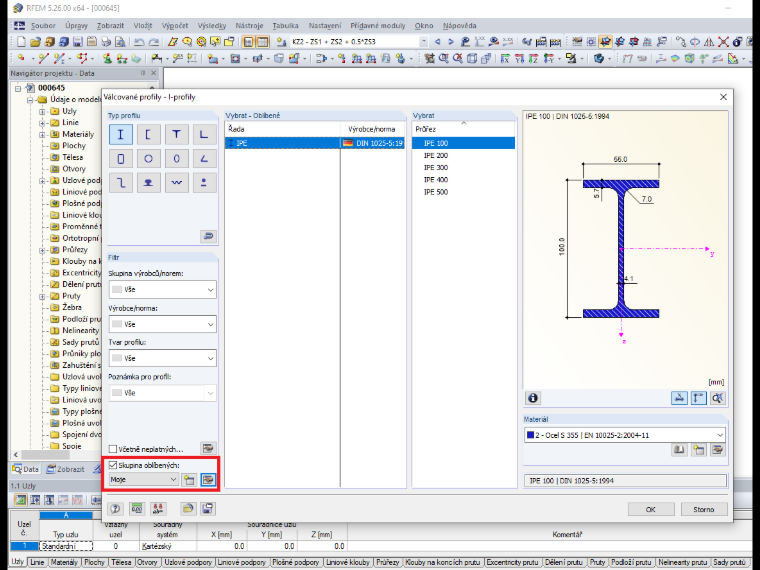Viewport: 760px width, 570px height.
Task: Open the Výpočet menu
Action: (175, 26)
